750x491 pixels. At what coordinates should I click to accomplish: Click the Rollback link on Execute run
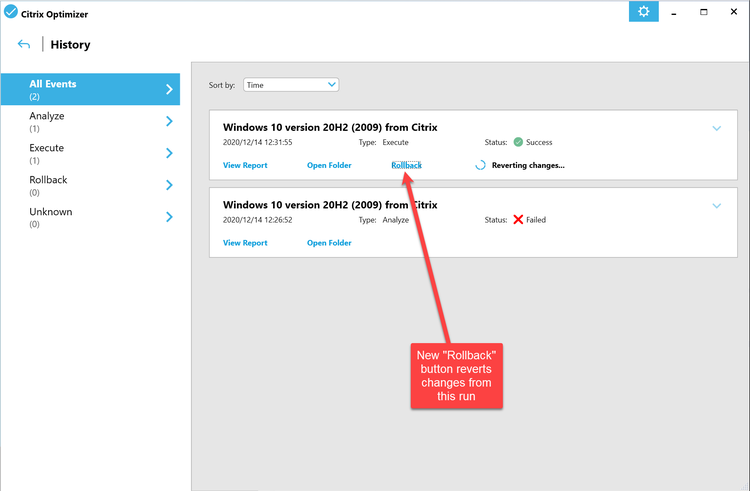pos(407,165)
